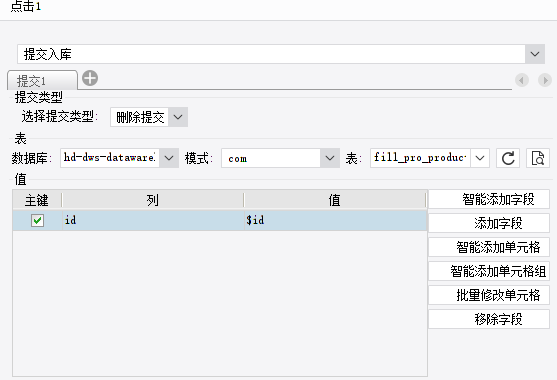Screen dimensions: 557x380
Task: Select the id column cell
Action: pos(153,220)
